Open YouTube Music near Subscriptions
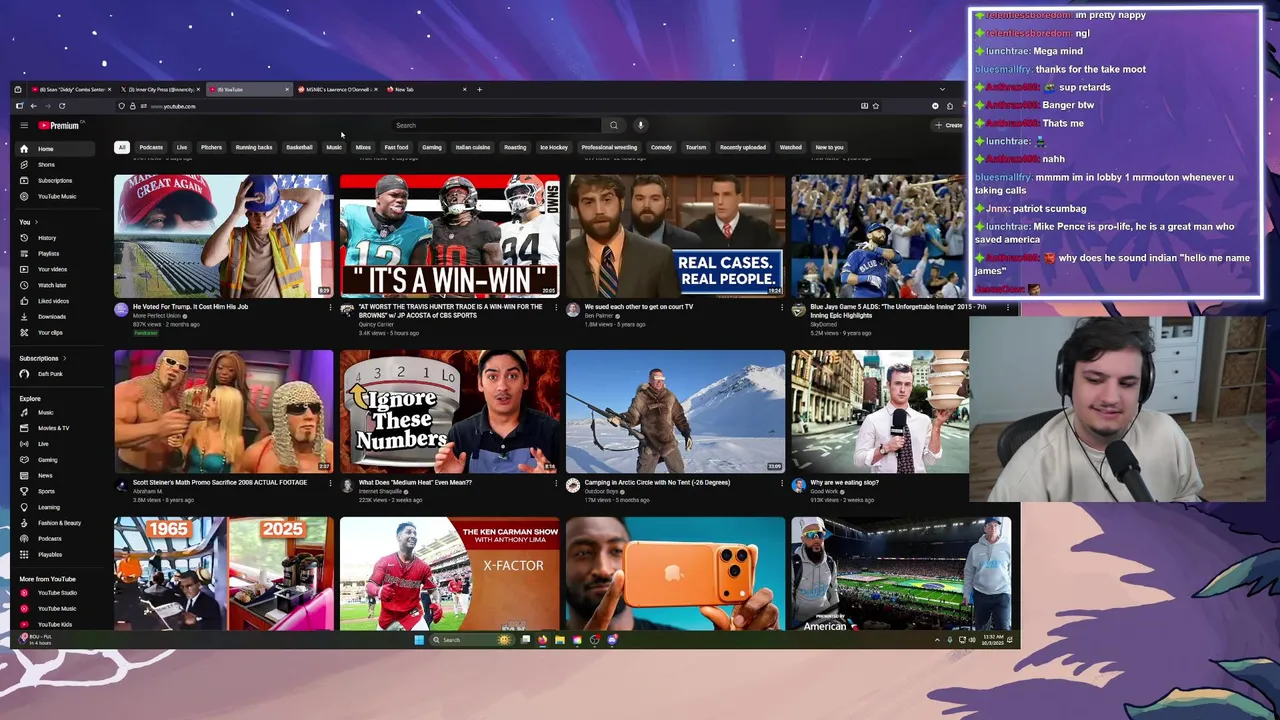 pyautogui.click(x=55, y=196)
